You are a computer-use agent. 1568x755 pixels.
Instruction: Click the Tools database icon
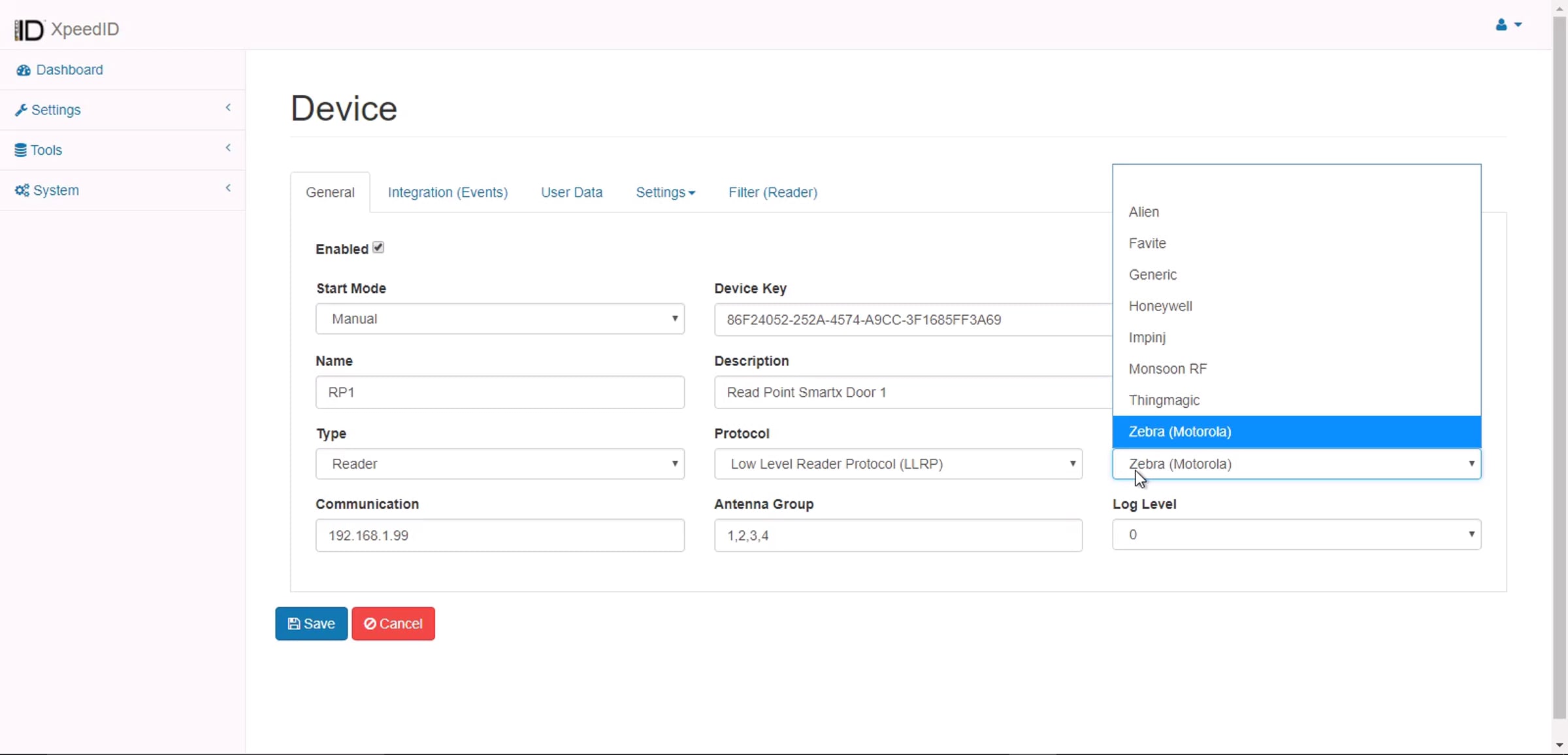pyautogui.click(x=21, y=150)
